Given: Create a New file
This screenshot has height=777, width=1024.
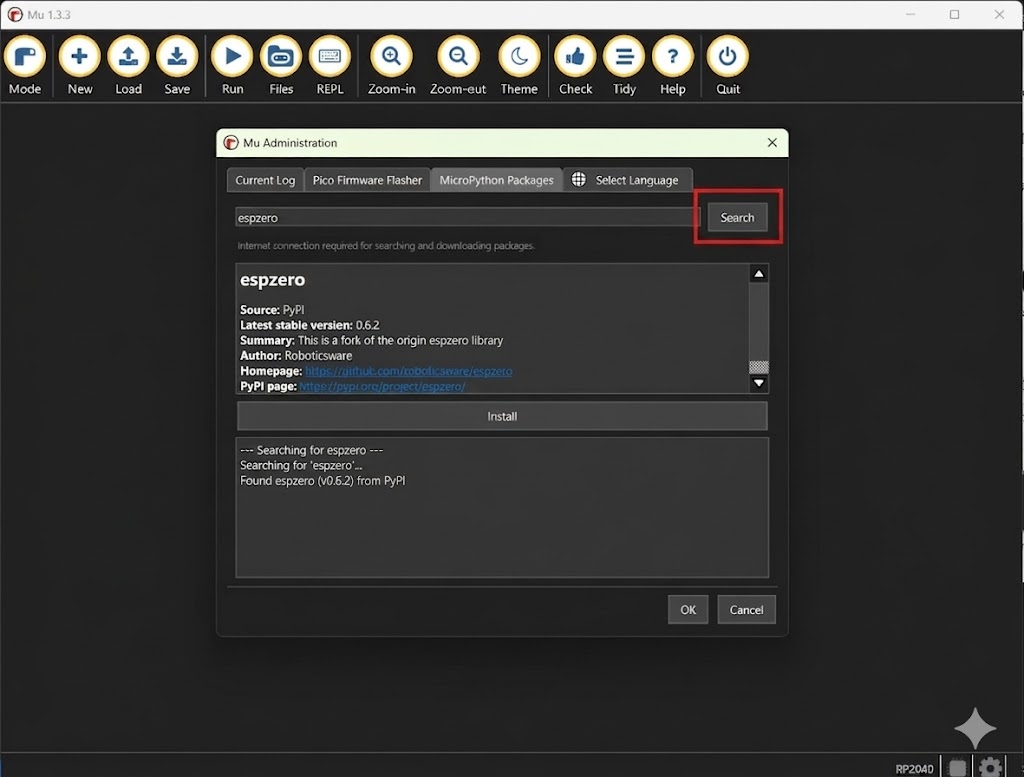Looking at the screenshot, I should point(80,66).
